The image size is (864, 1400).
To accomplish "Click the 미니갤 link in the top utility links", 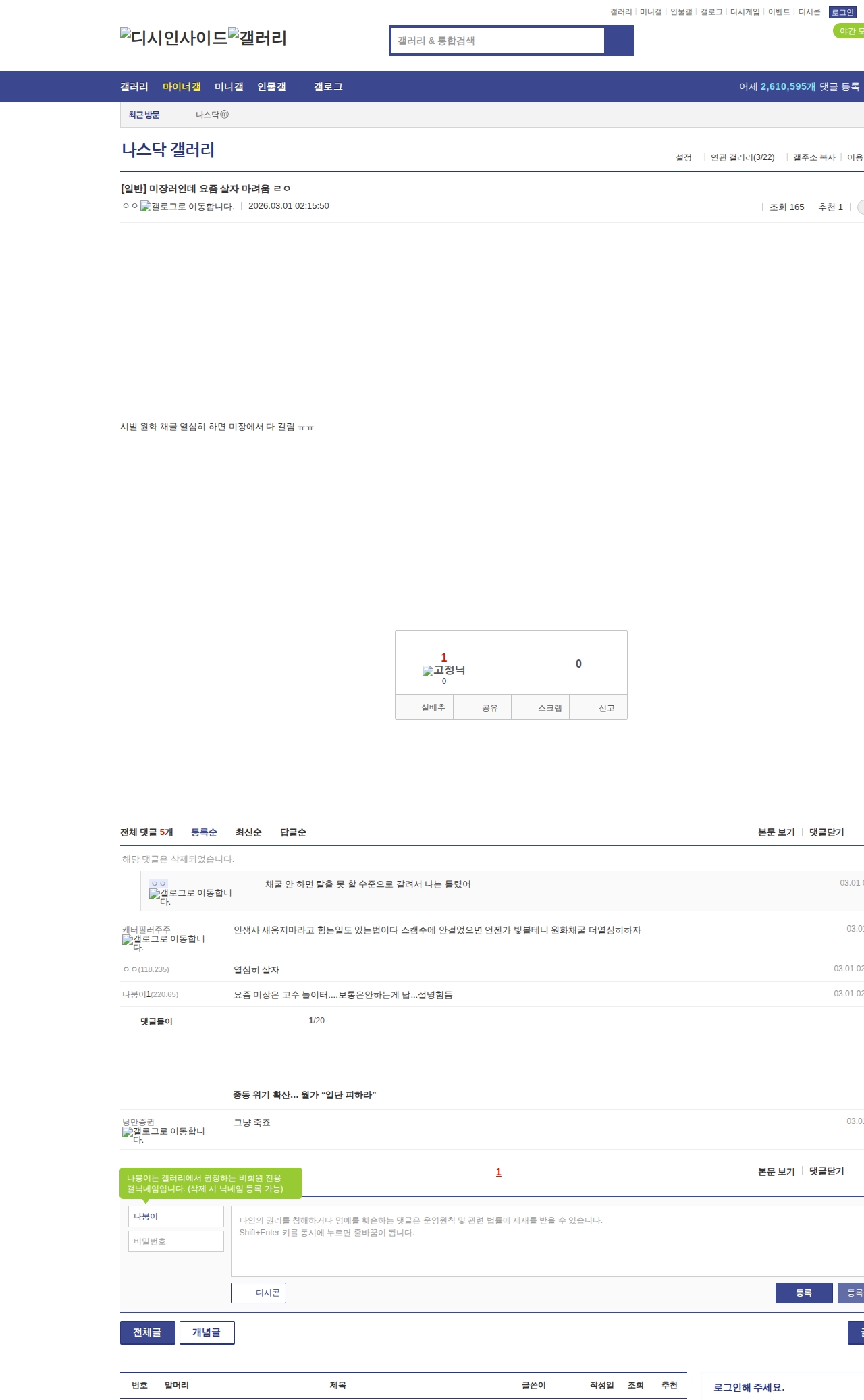I will [651, 12].
